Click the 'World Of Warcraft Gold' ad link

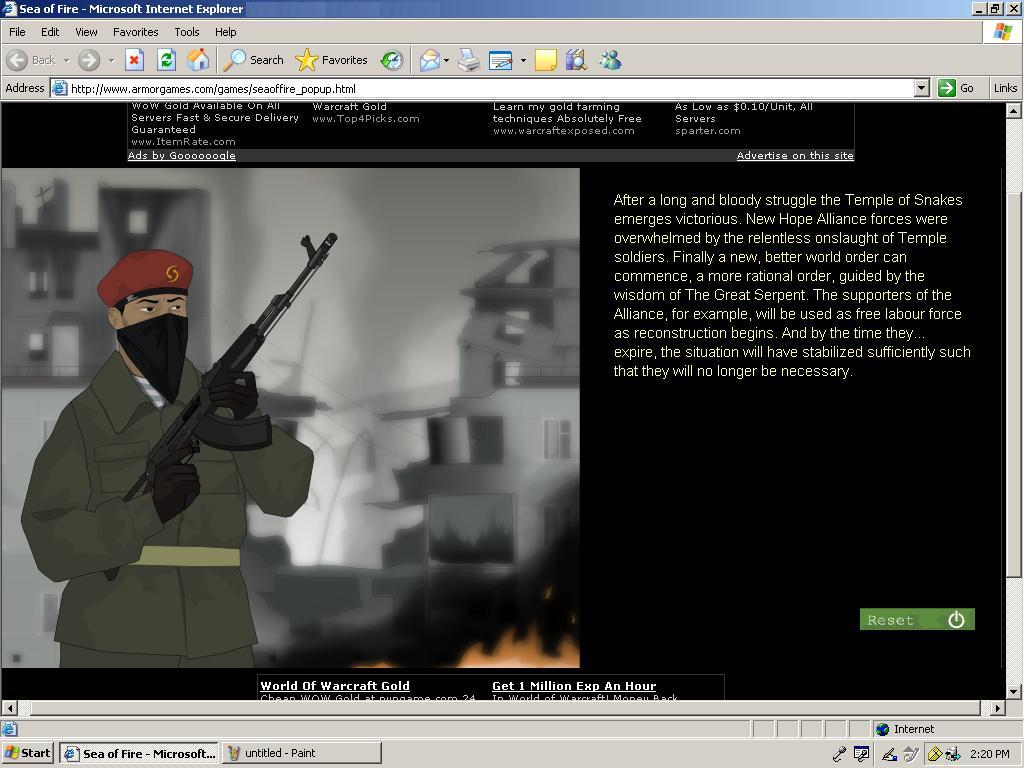point(335,686)
